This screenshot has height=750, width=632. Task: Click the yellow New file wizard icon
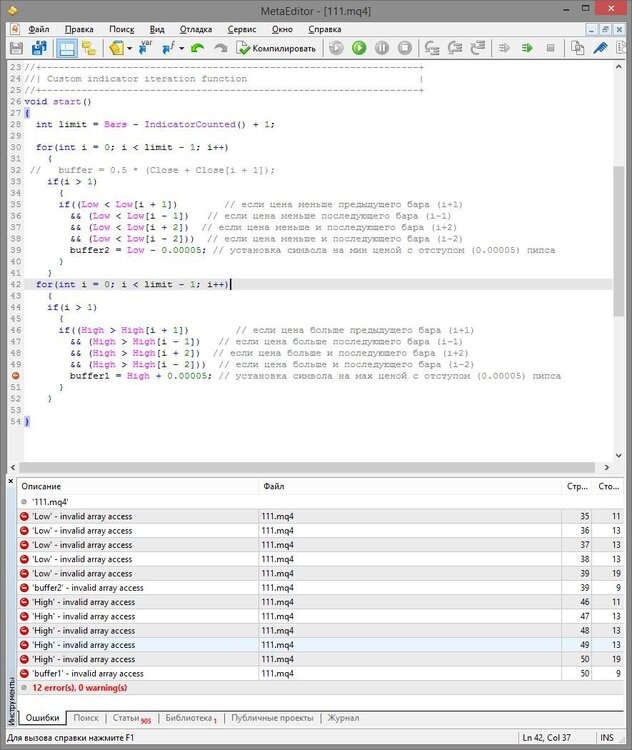116,48
